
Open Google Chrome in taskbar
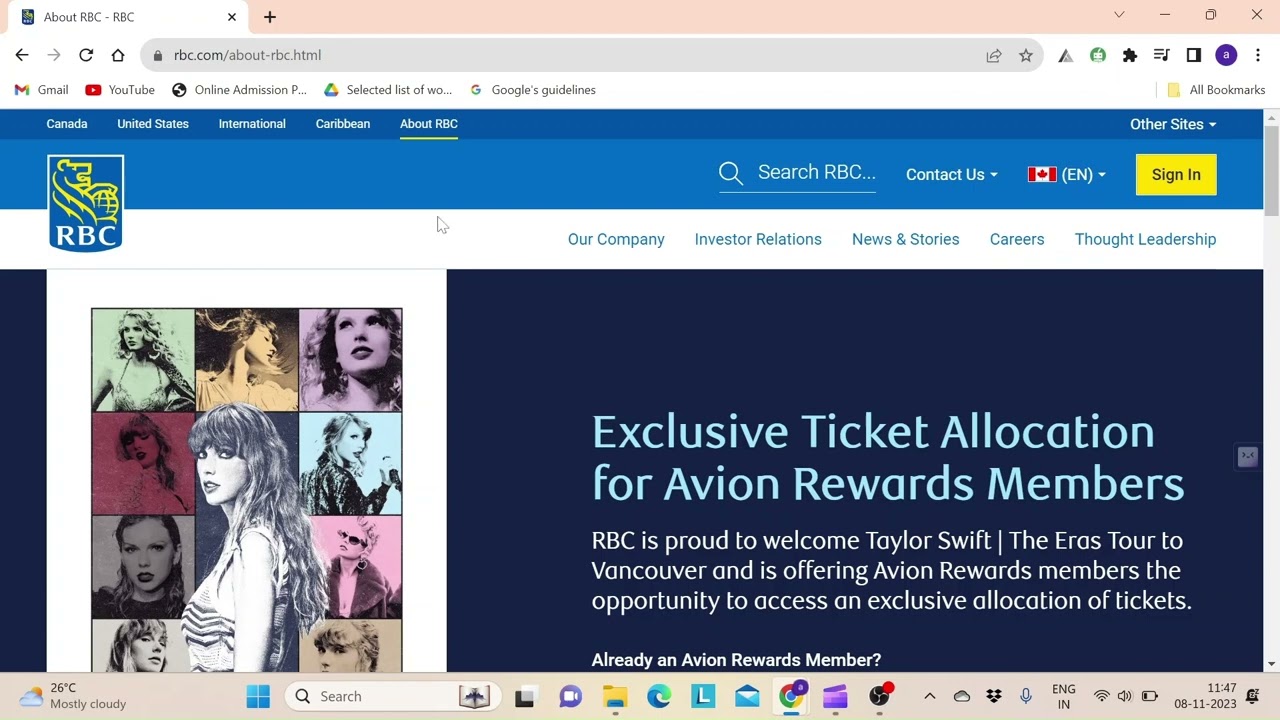coord(791,696)
